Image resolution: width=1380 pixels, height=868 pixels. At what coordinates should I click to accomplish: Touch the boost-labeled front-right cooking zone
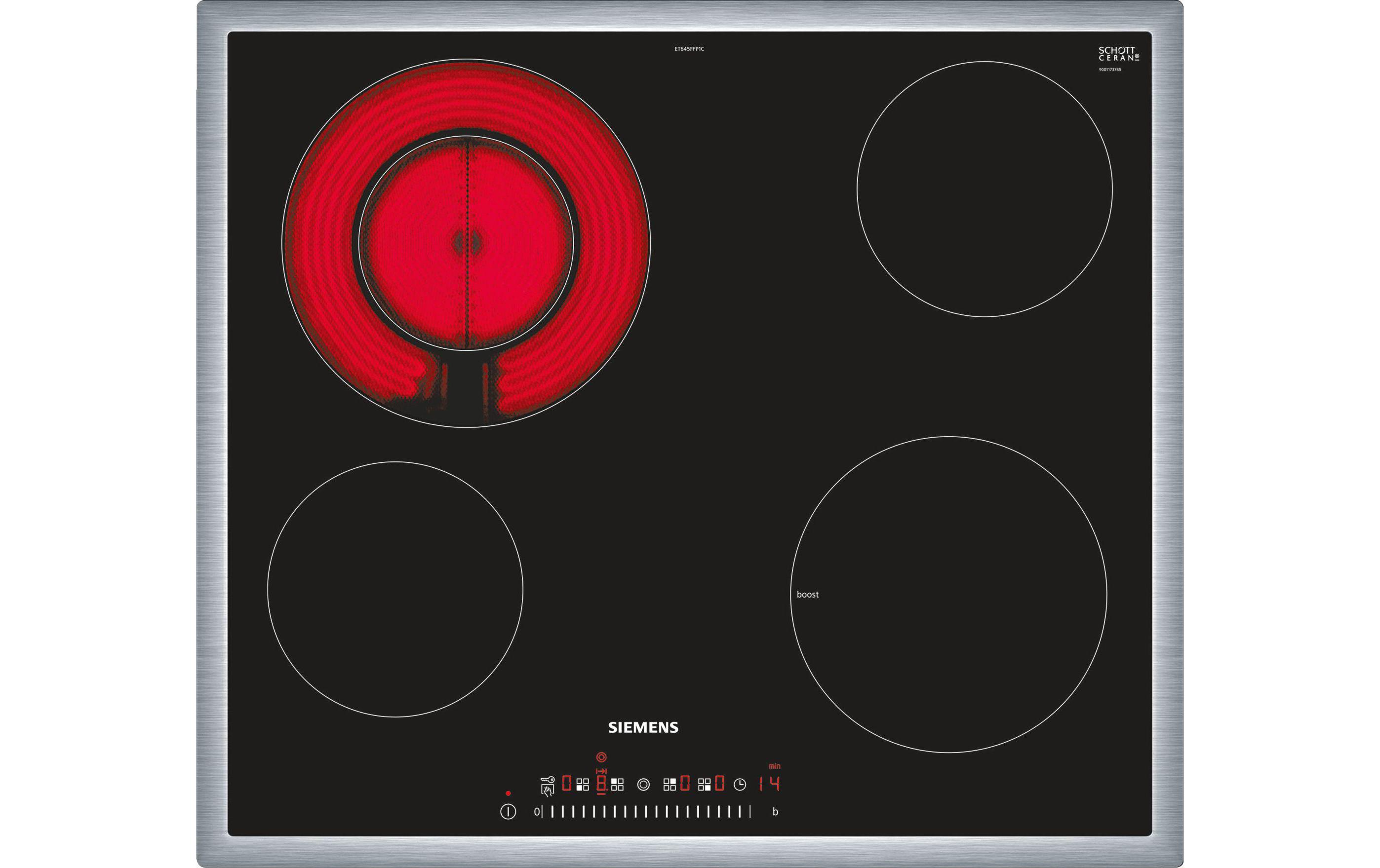pyautogui.click(x=948, y=594)
